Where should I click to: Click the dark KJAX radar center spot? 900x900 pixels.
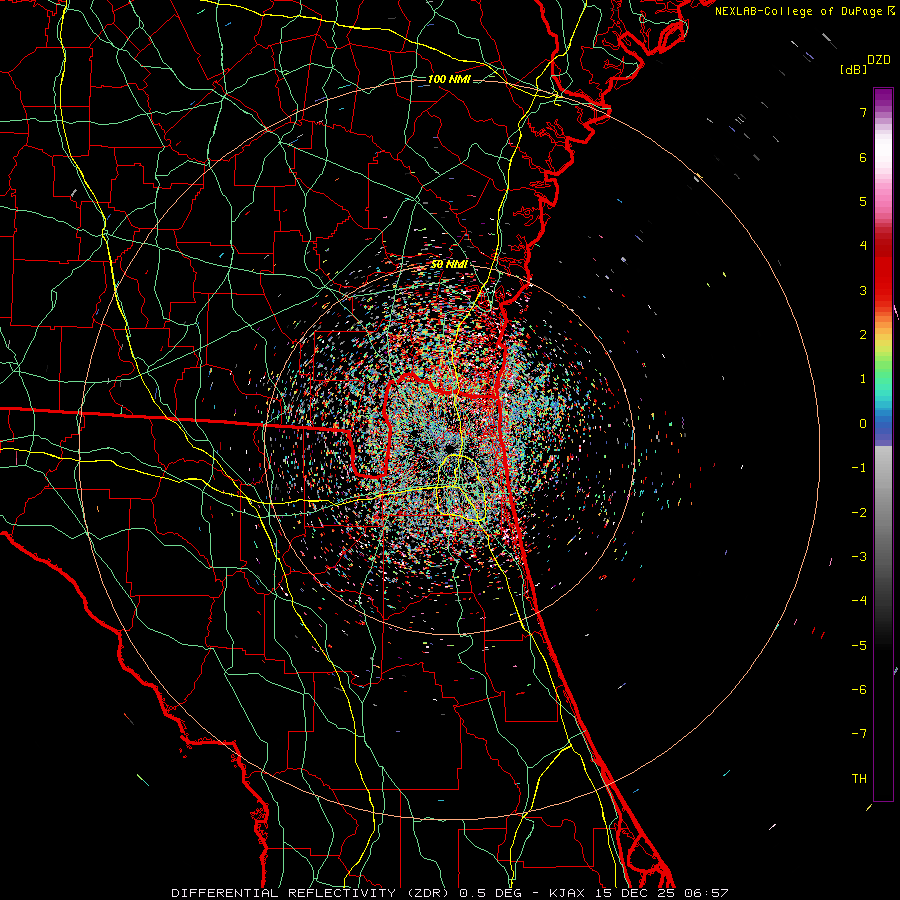449,448
